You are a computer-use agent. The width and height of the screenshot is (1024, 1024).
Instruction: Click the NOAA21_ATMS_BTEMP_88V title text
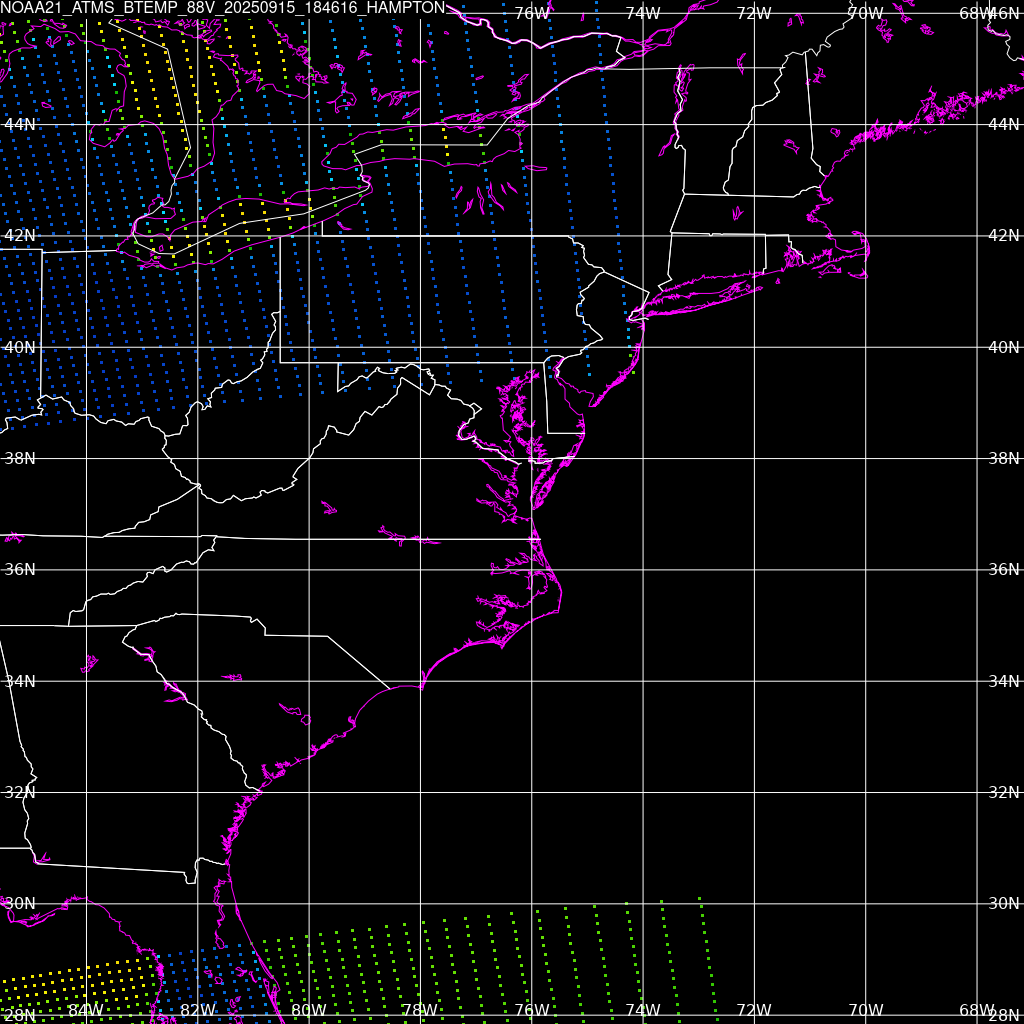pyautogui.click(x=223, y=8)
